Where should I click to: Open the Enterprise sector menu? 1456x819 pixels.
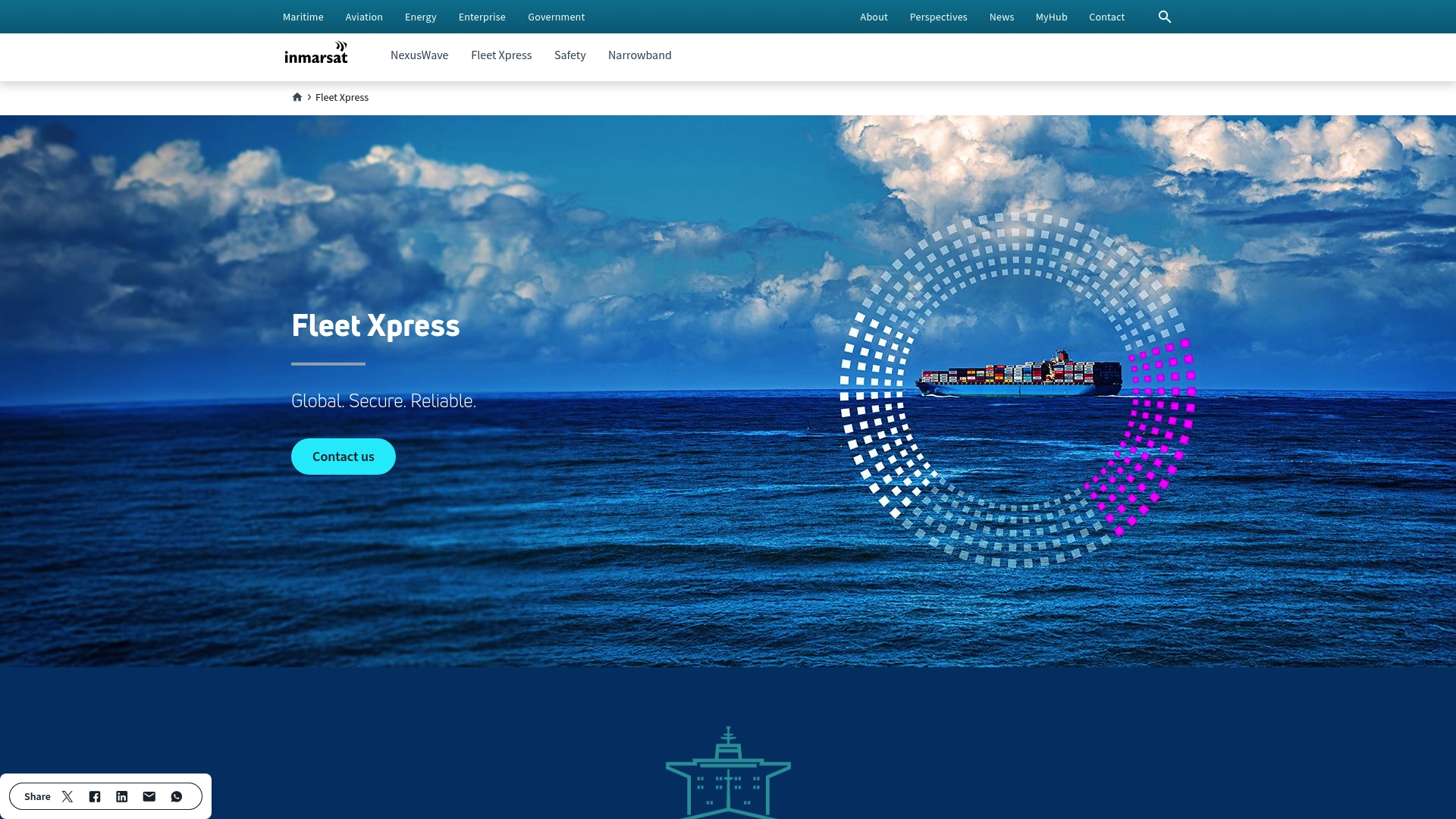click(482, 17)
